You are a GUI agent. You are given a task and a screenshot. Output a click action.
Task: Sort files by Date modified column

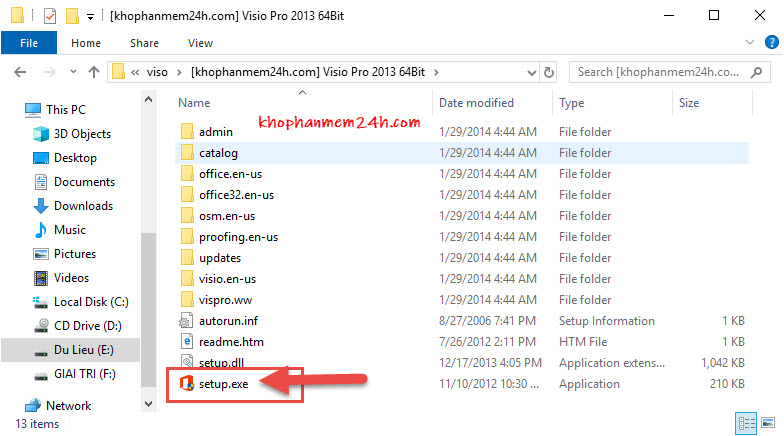[x=476, y=103]
